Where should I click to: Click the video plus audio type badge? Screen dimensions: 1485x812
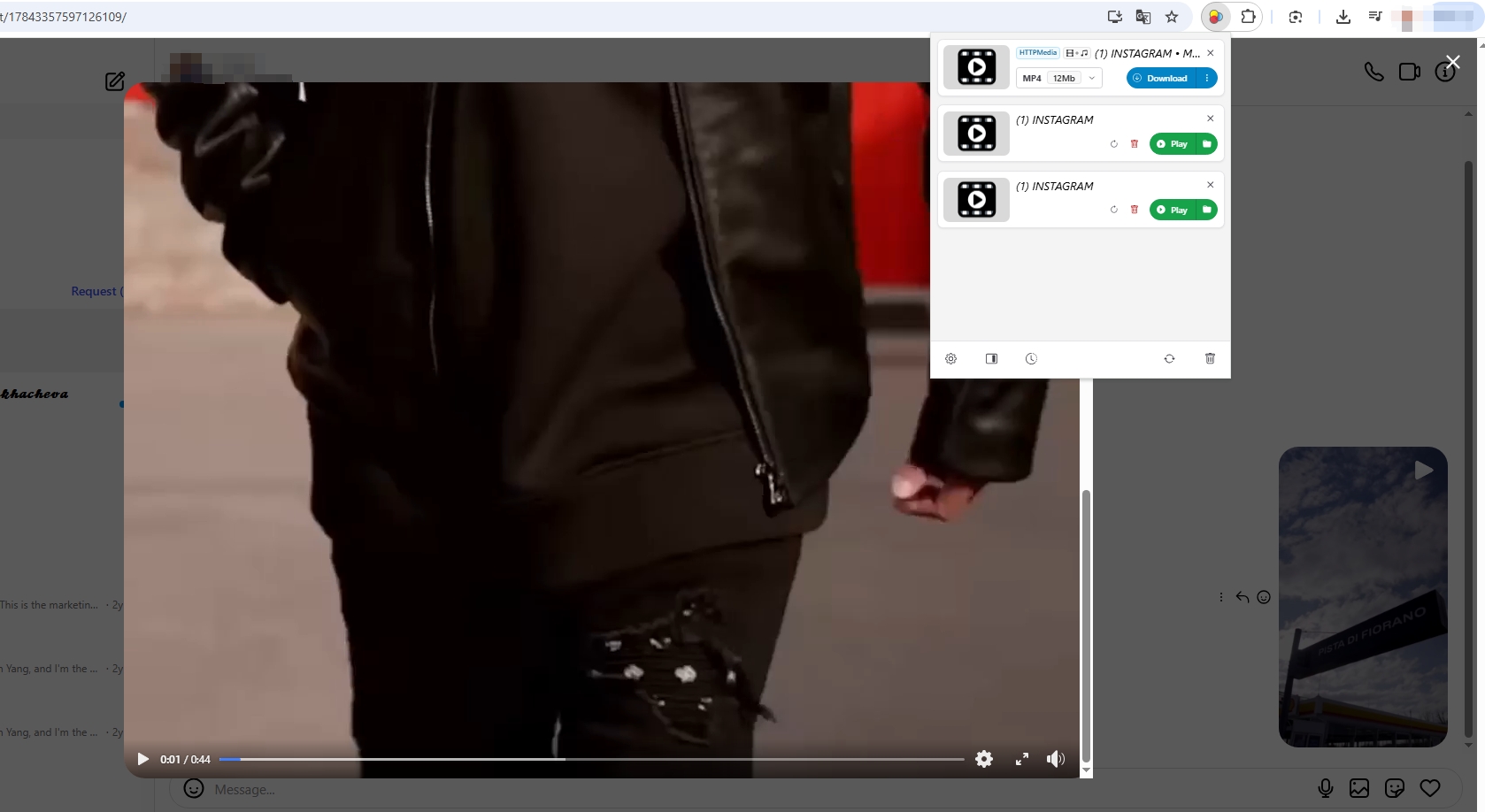coord(1077,53)
